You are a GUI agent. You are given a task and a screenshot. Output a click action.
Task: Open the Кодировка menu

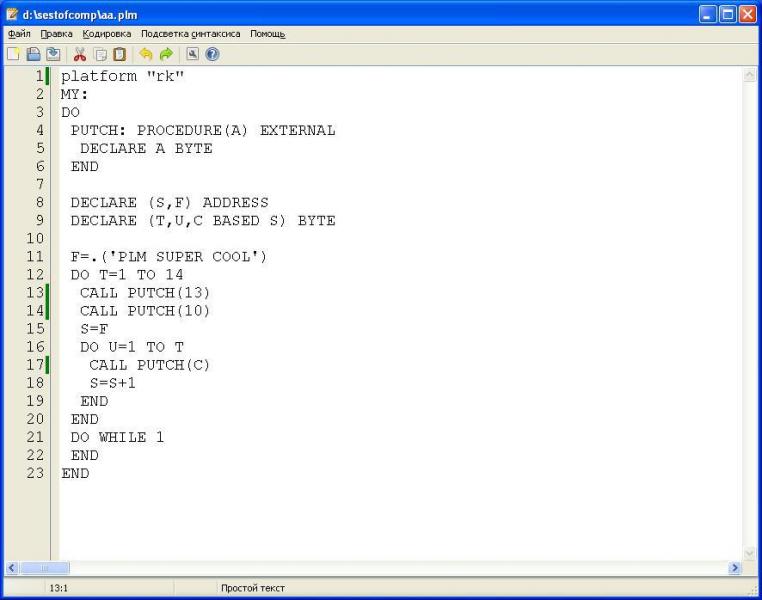pyautogui.click(x=107, y=34)
